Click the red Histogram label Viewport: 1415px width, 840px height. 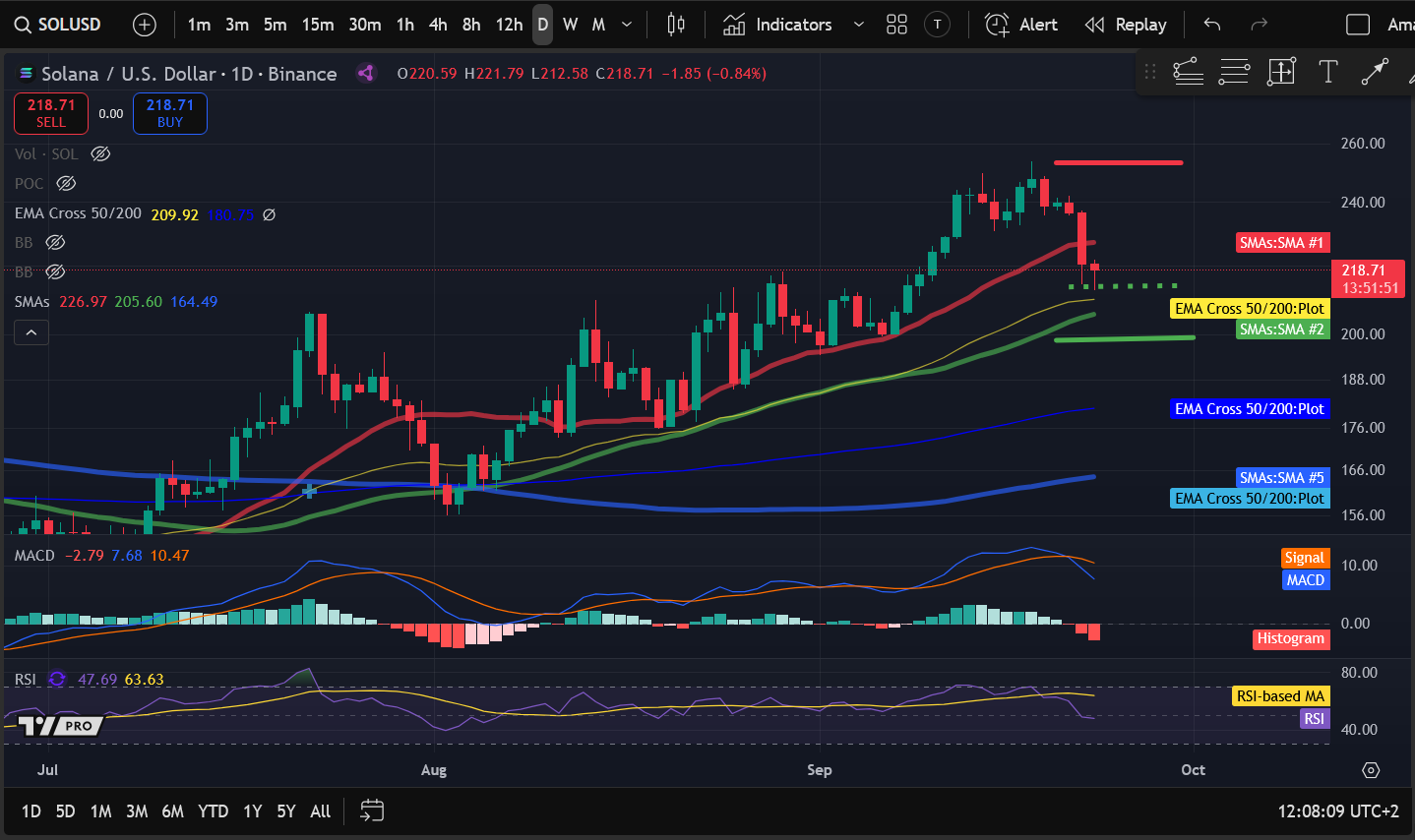point(1291,638)
